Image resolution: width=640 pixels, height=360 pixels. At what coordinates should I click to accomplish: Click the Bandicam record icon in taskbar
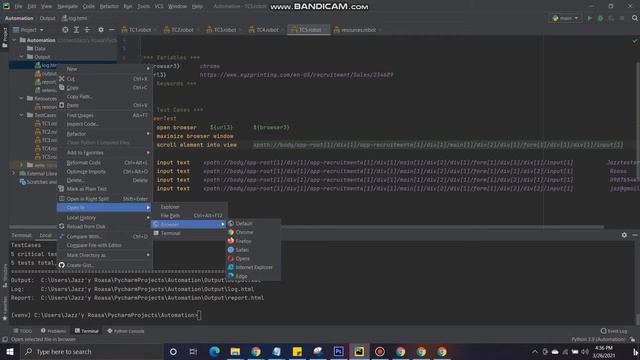pos(380,351)
